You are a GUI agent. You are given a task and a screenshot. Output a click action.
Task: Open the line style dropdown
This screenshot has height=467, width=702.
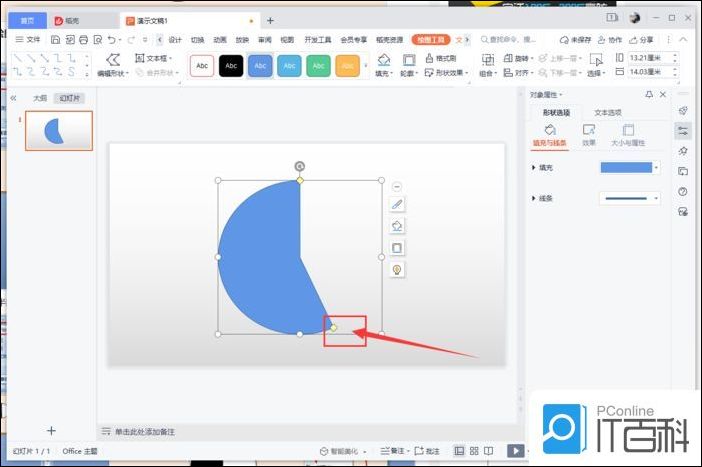(629, 199)
